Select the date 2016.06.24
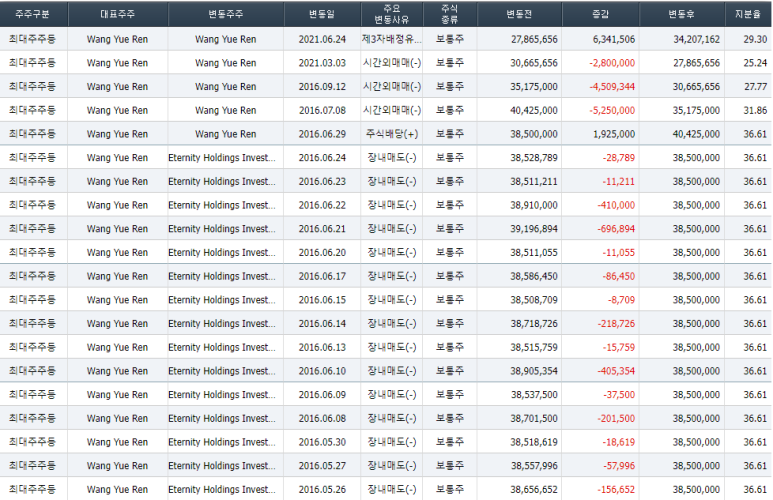The width and height of the screenshot is (773, 500). click(322, 158)
